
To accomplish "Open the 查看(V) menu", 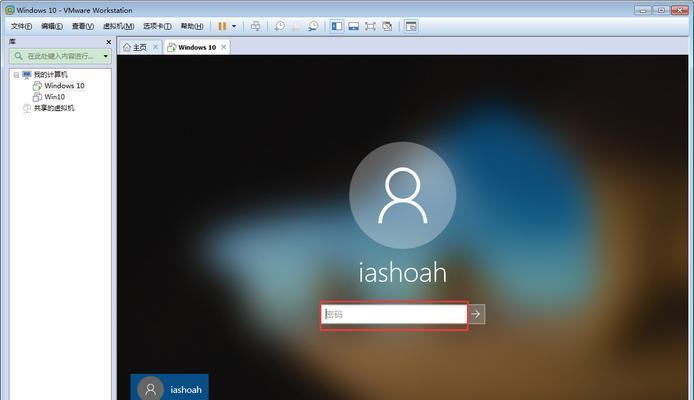I will [x=83, y=26].
